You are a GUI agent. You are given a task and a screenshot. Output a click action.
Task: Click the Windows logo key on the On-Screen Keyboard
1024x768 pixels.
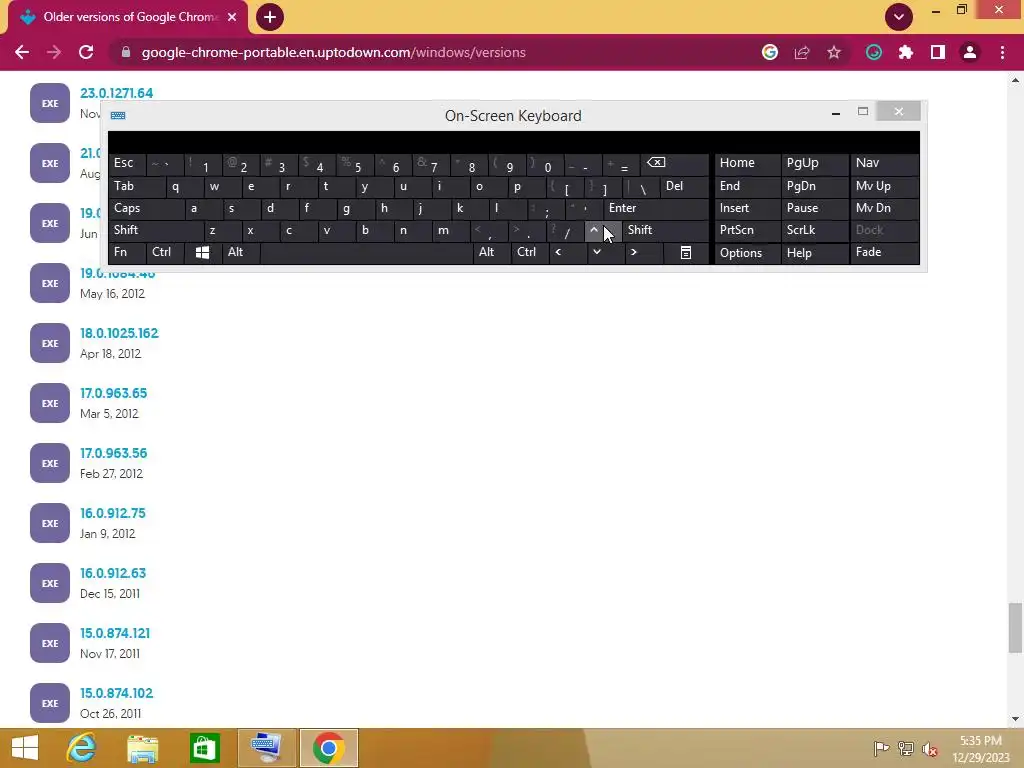tap(202, 253)
